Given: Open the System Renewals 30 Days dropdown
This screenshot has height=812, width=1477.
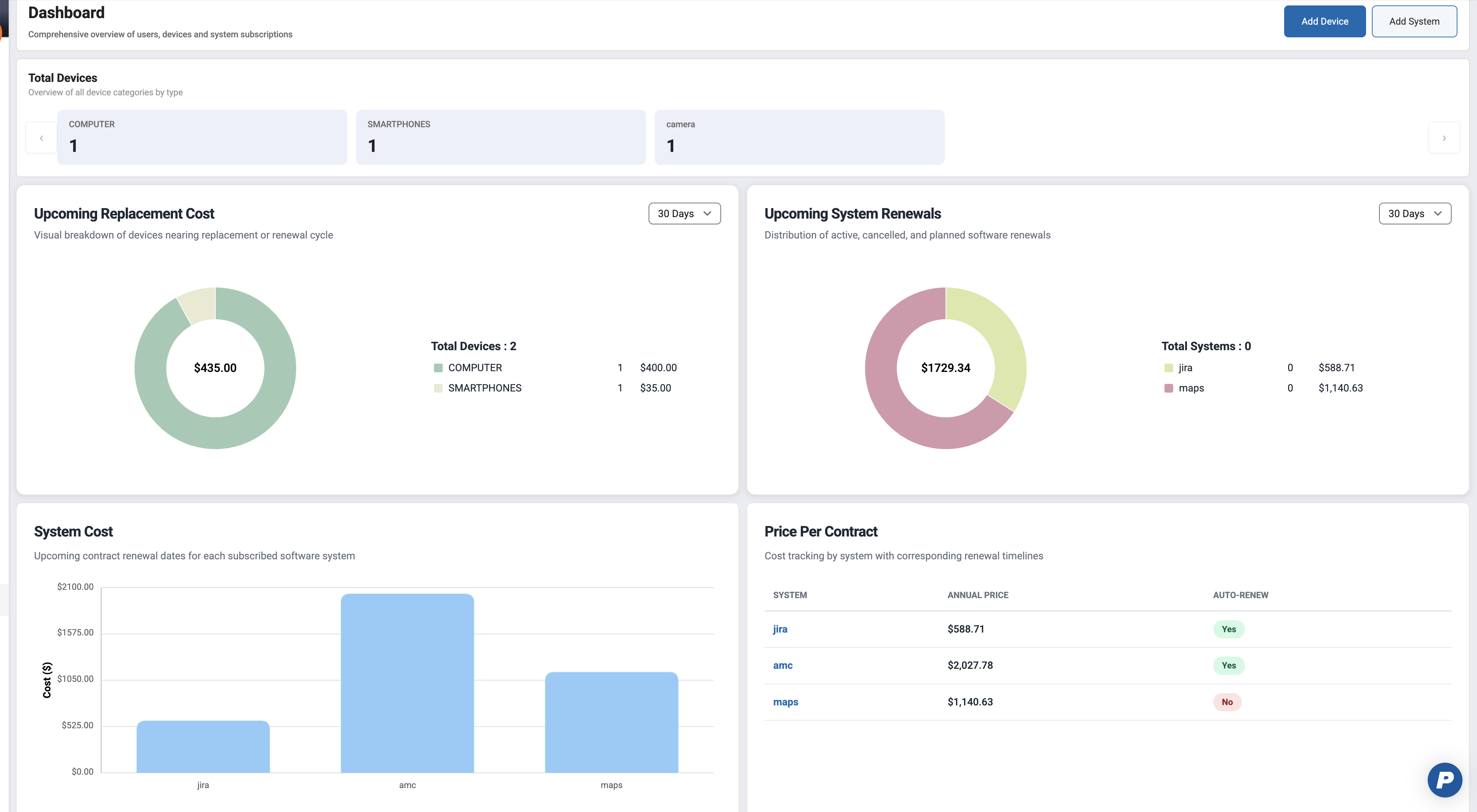Looking at the screenshot, I should [x=1415, y=213].
